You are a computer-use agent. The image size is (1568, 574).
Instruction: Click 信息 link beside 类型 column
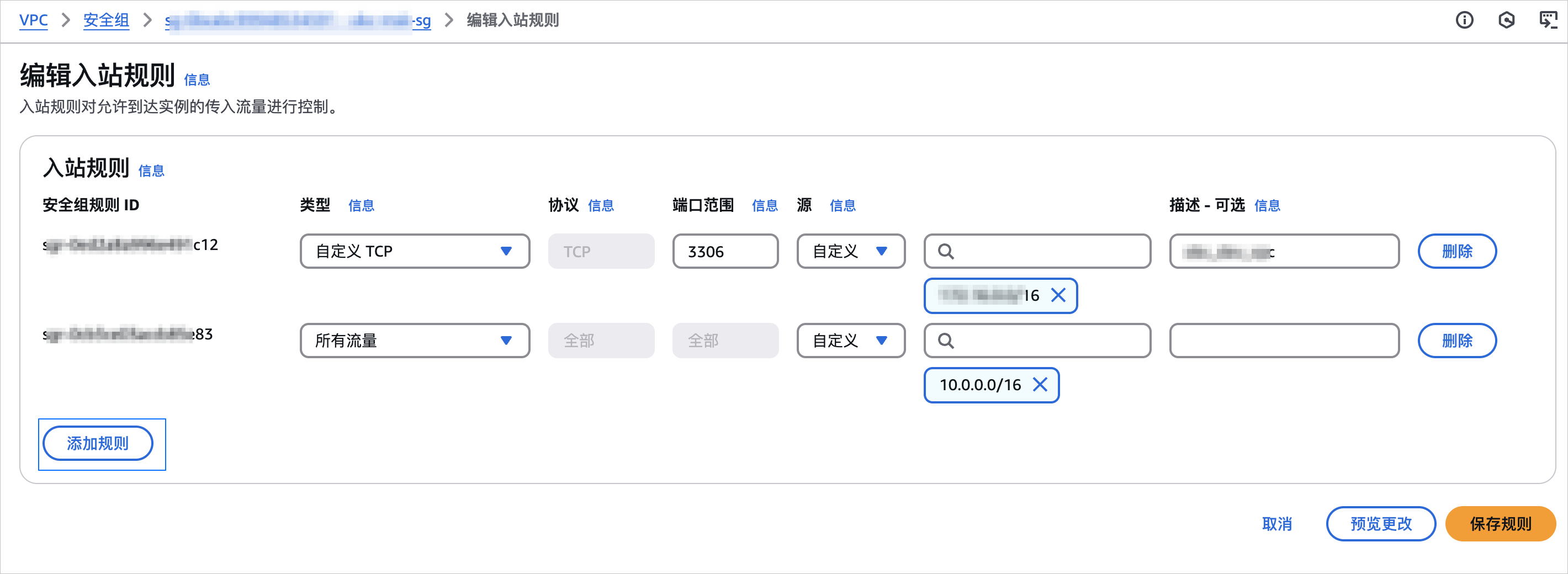coord(361,206)
